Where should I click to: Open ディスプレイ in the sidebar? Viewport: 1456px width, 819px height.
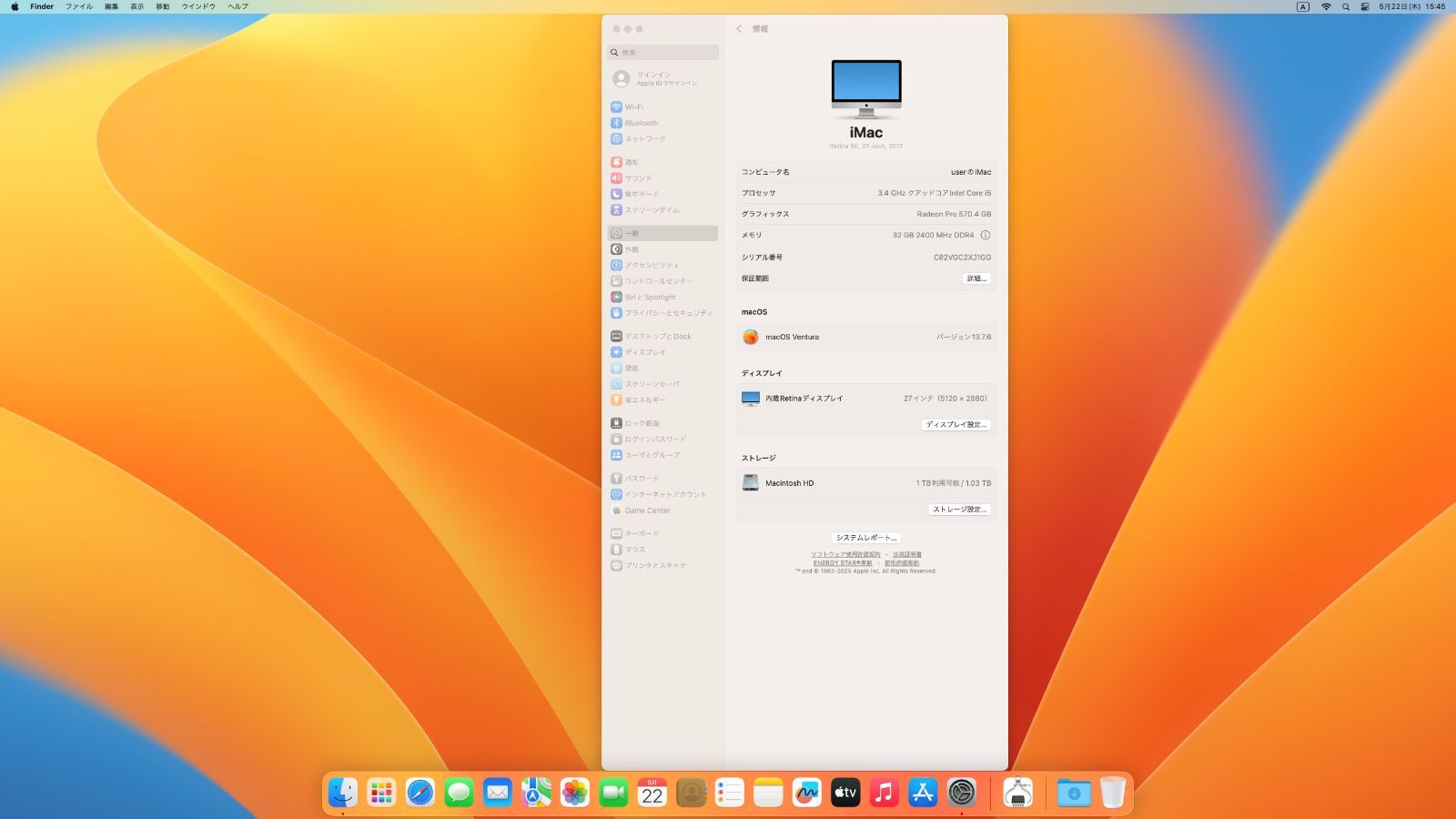[662, 352]
